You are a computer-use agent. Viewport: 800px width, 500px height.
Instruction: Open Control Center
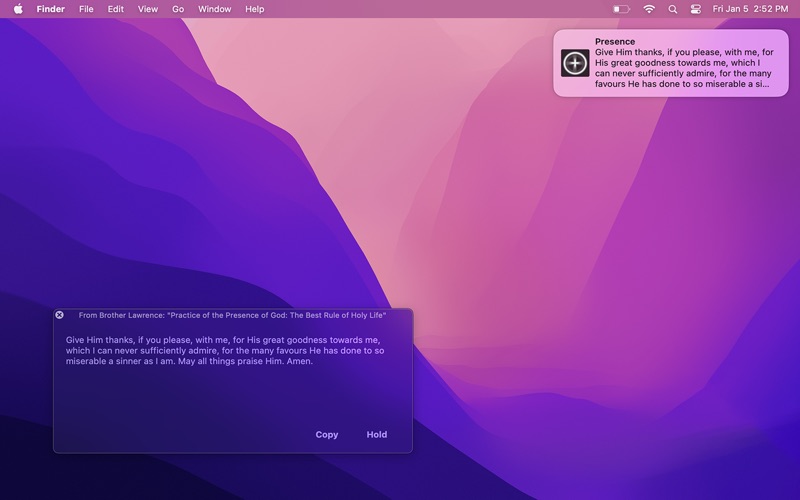point(695,9)
